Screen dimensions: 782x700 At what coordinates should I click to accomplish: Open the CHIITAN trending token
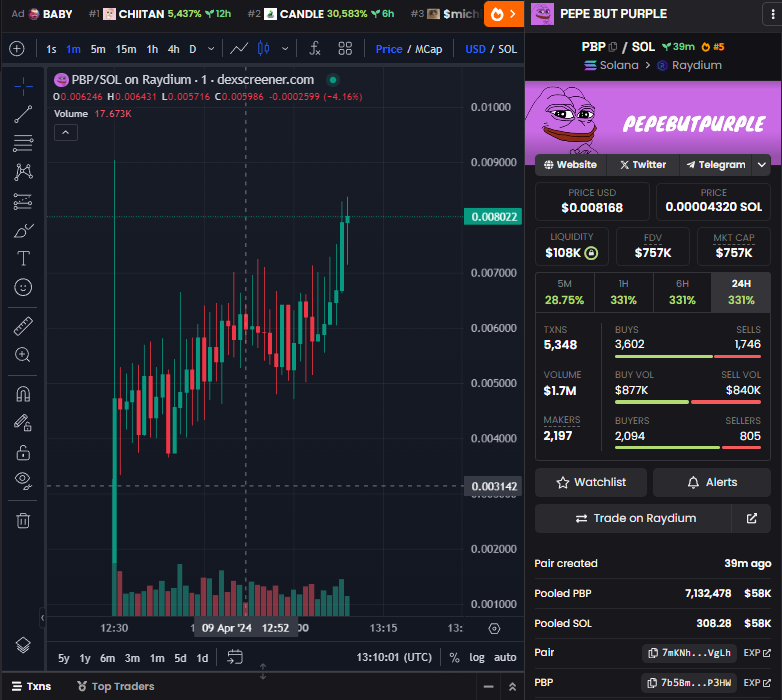(x=160, y=14)
